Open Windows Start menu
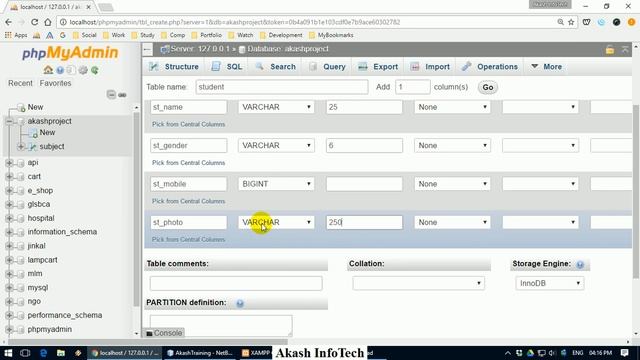Screen dimensions: 640x360 pyautogui.click(x=8, y=353)
